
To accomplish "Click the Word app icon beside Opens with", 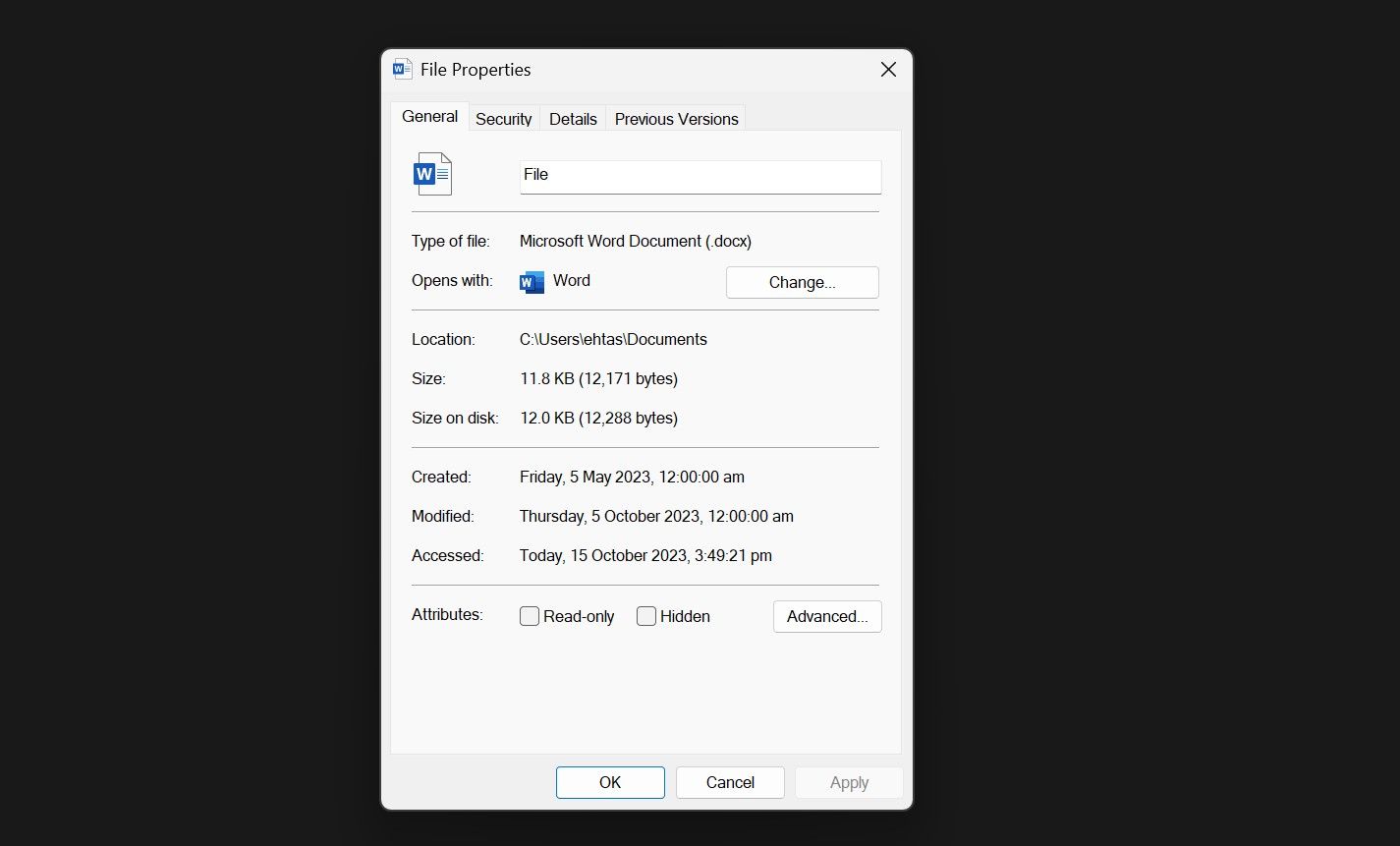I will coord(531,281).
